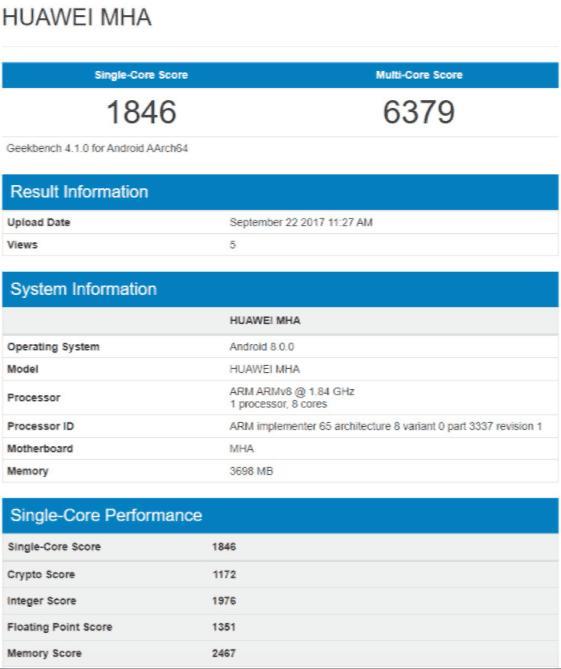Click the Geekbench 4.1.0 for Android text
Viewport: 561px width, 669px height.
point(97,148)
